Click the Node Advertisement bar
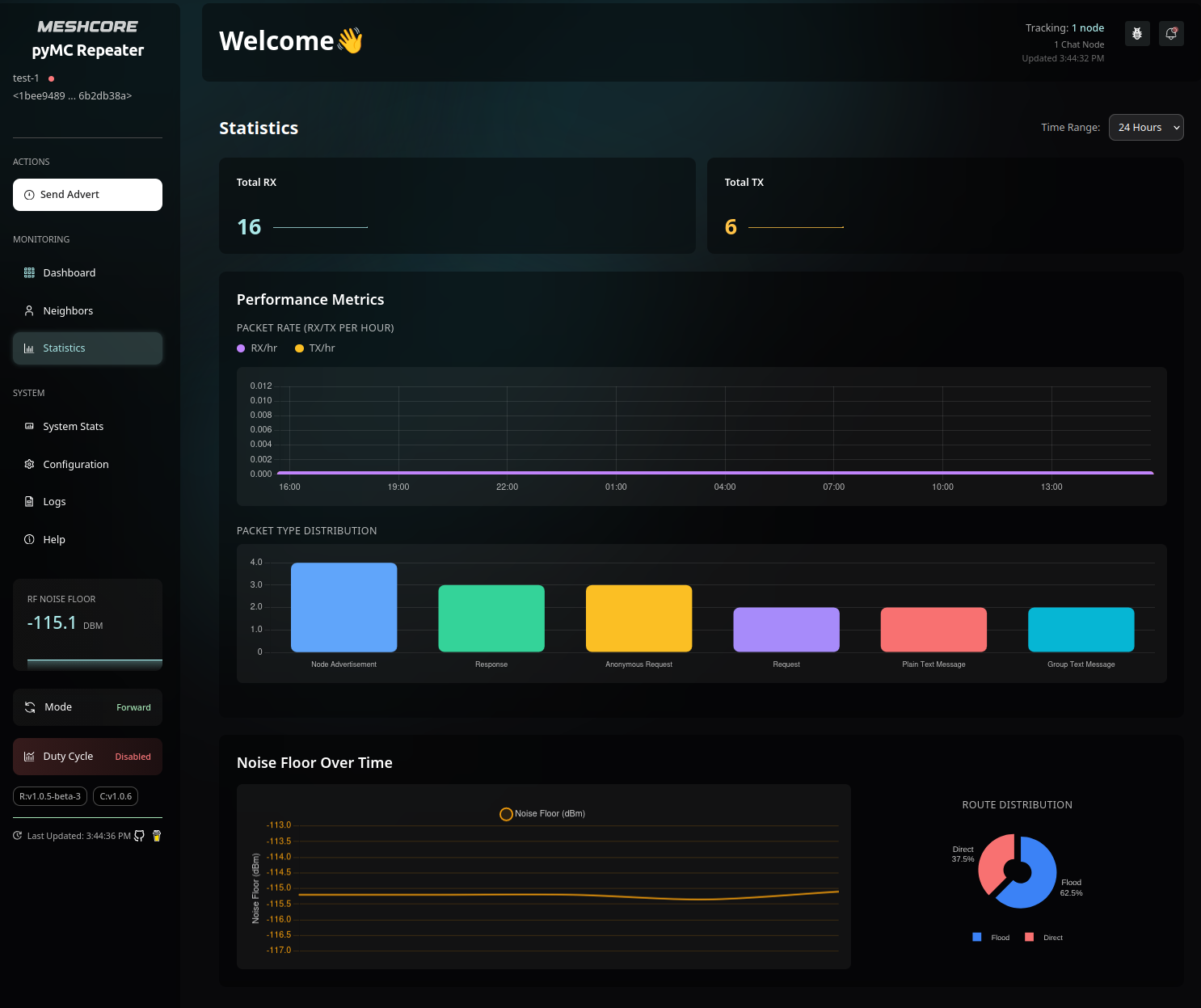The image size is (1201, 1008). pyautogui.click(x=343, y=607)
